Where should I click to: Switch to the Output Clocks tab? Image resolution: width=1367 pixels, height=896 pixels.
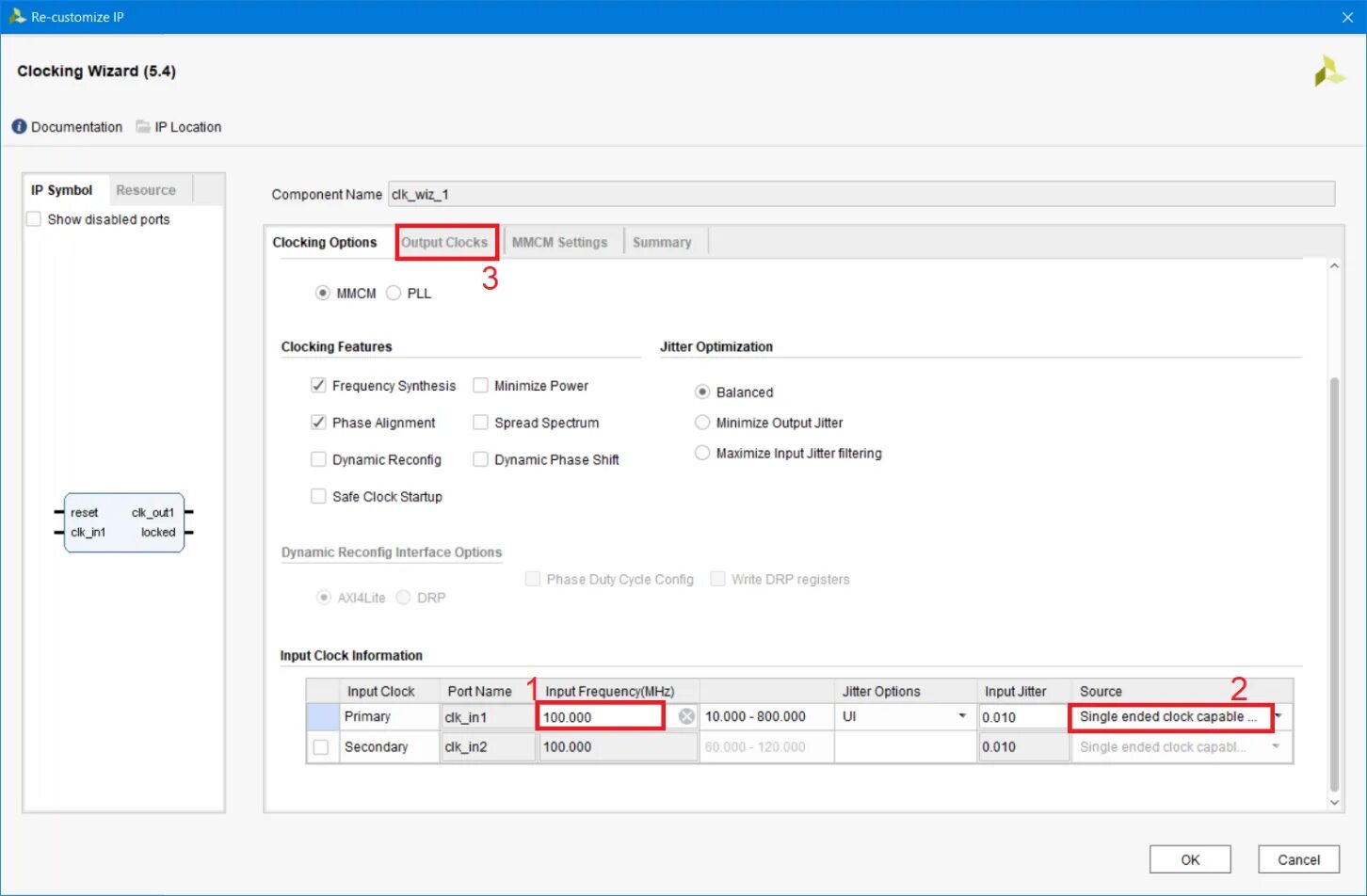(444, 242)
